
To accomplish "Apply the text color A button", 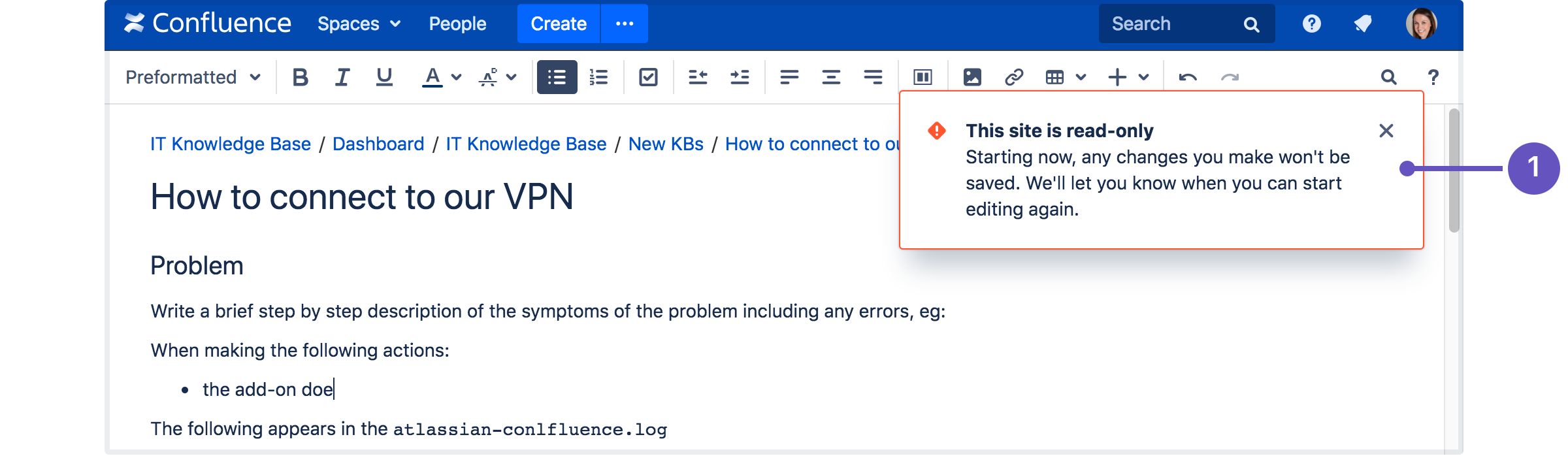I will [x=432, y=77].
